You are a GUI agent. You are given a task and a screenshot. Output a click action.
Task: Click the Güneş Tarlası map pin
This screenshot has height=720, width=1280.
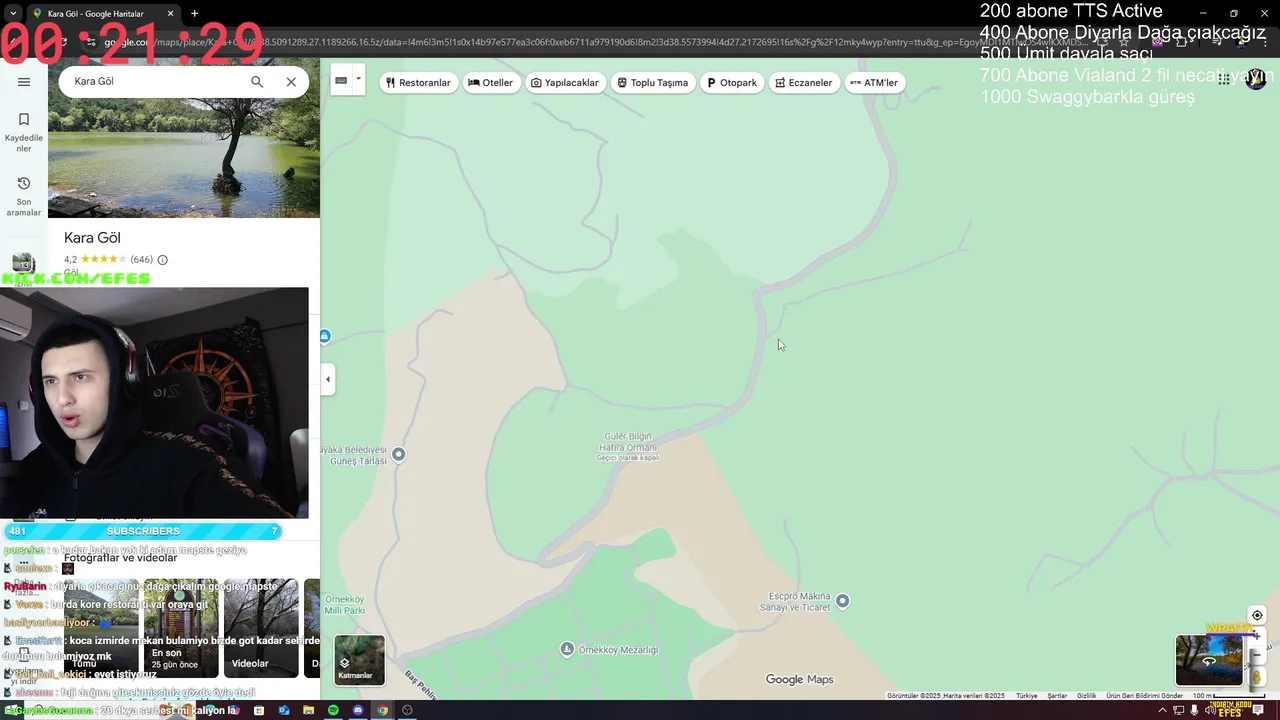pos(398,454)
